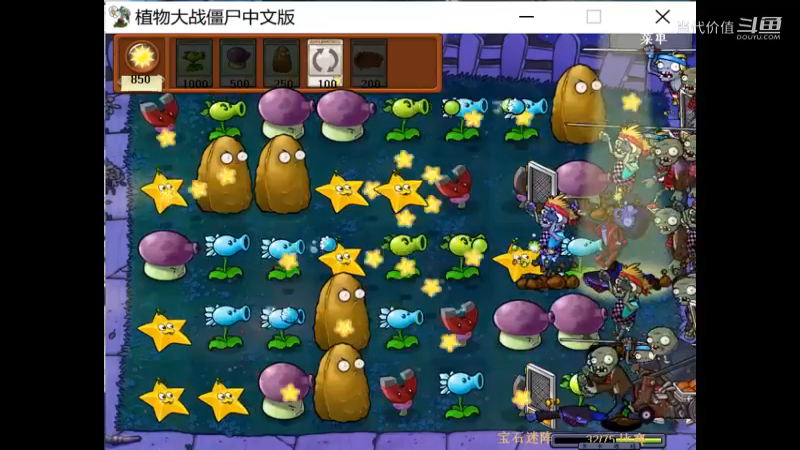Click the magnet-shroom in the top row

pos(160,113)
